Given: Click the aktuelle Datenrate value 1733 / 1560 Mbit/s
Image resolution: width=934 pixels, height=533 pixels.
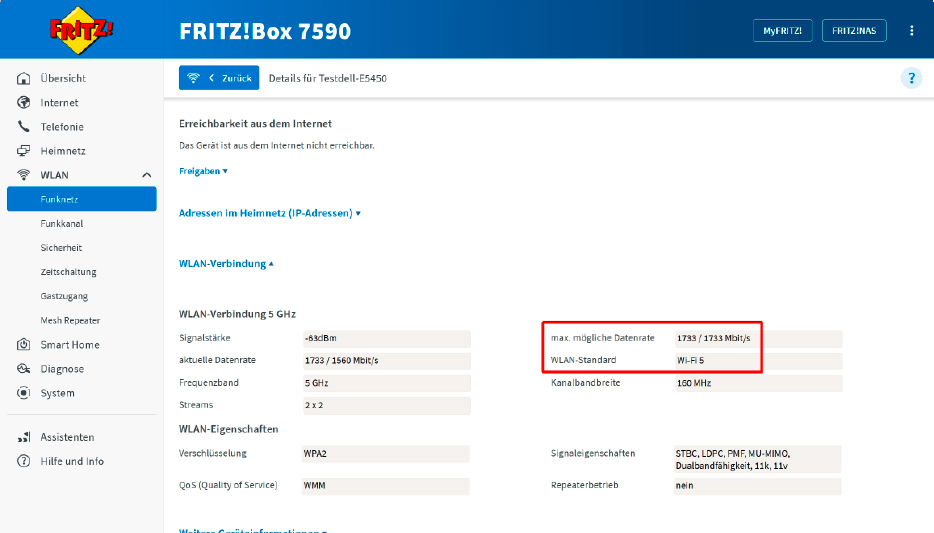Looking at the screenshot, I should coord(387,360).
